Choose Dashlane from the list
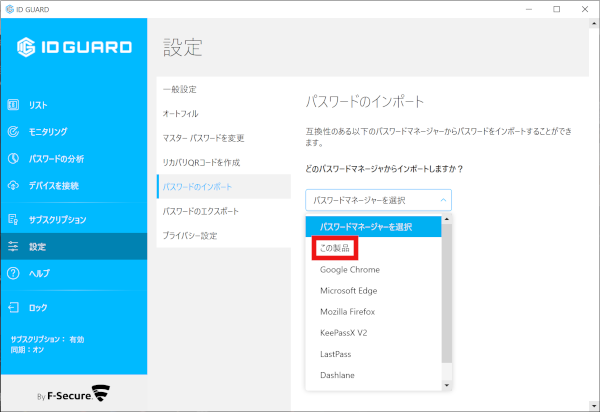Image resolution: width=600 pixels, height=412 pixels. pyautogui.click(x=373, y=375)
